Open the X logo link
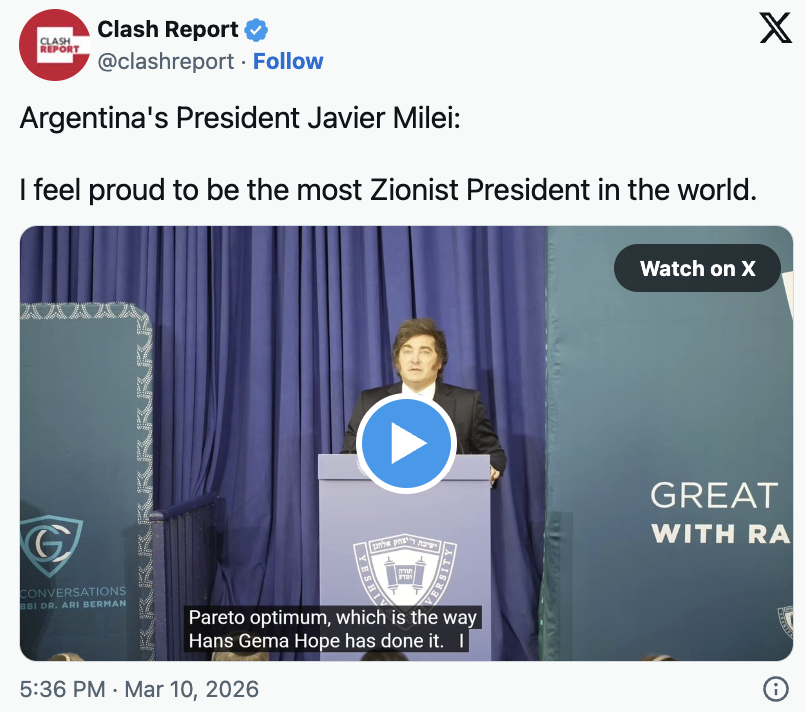Viewport: 806px width, 712px height. tap(775, 29)
